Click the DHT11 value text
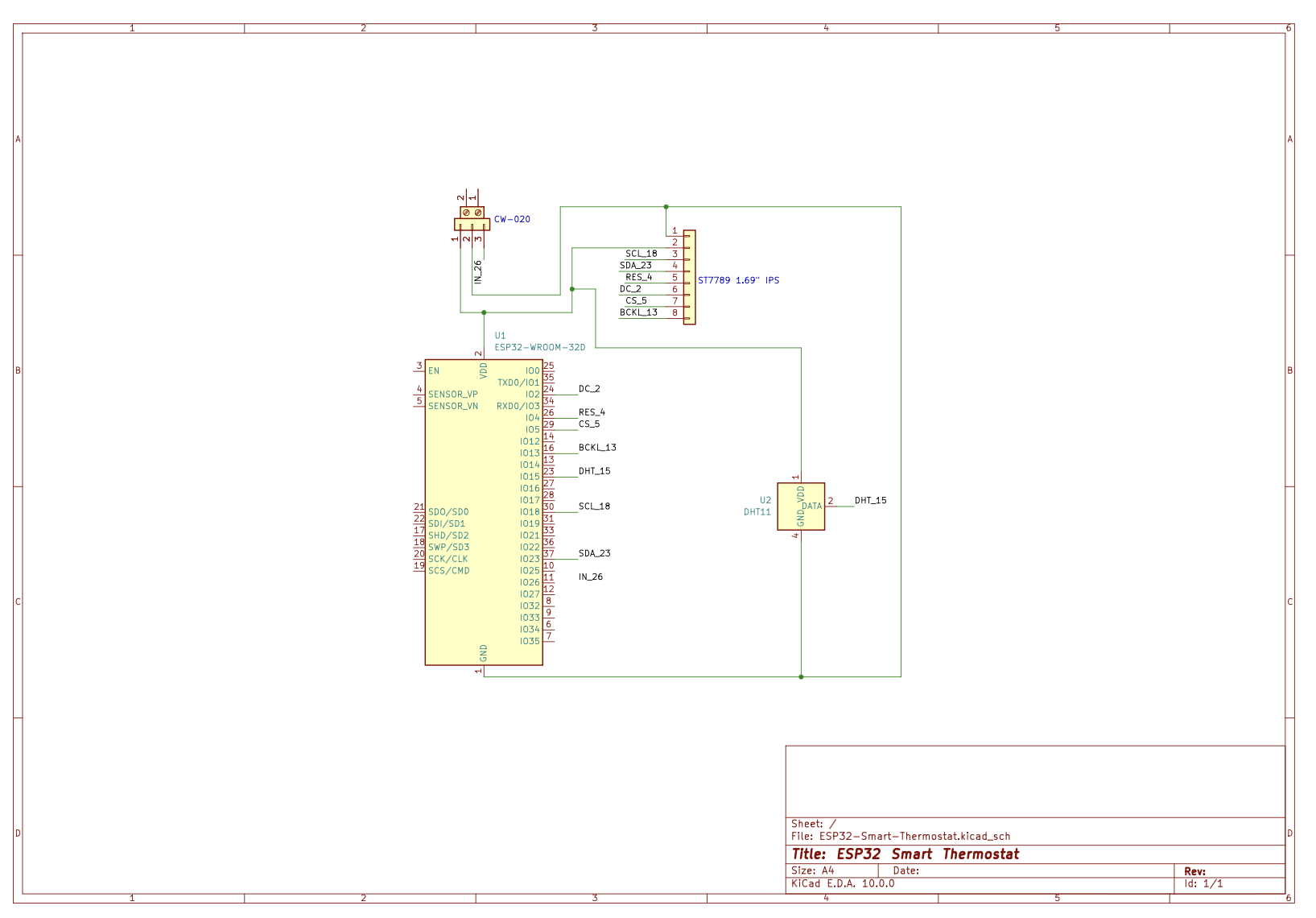 (x=757, y=512)
